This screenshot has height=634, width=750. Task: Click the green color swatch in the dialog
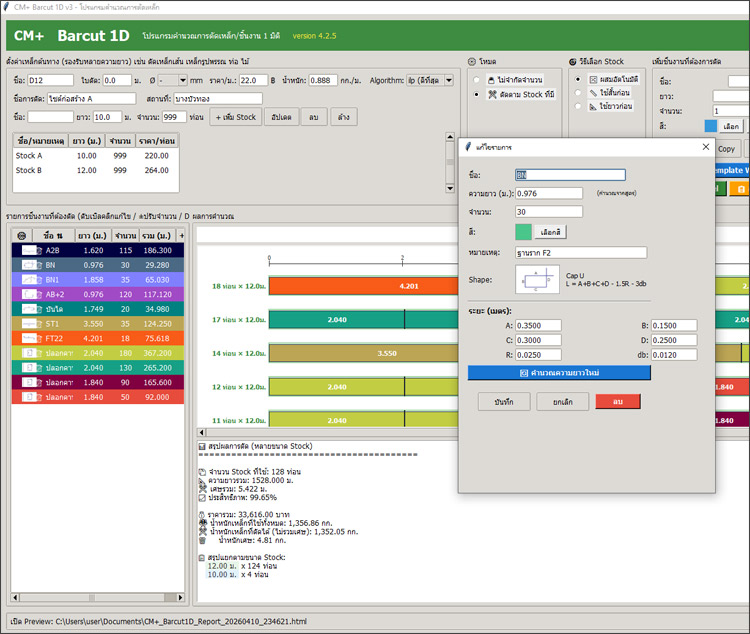[x=524, y=232]
